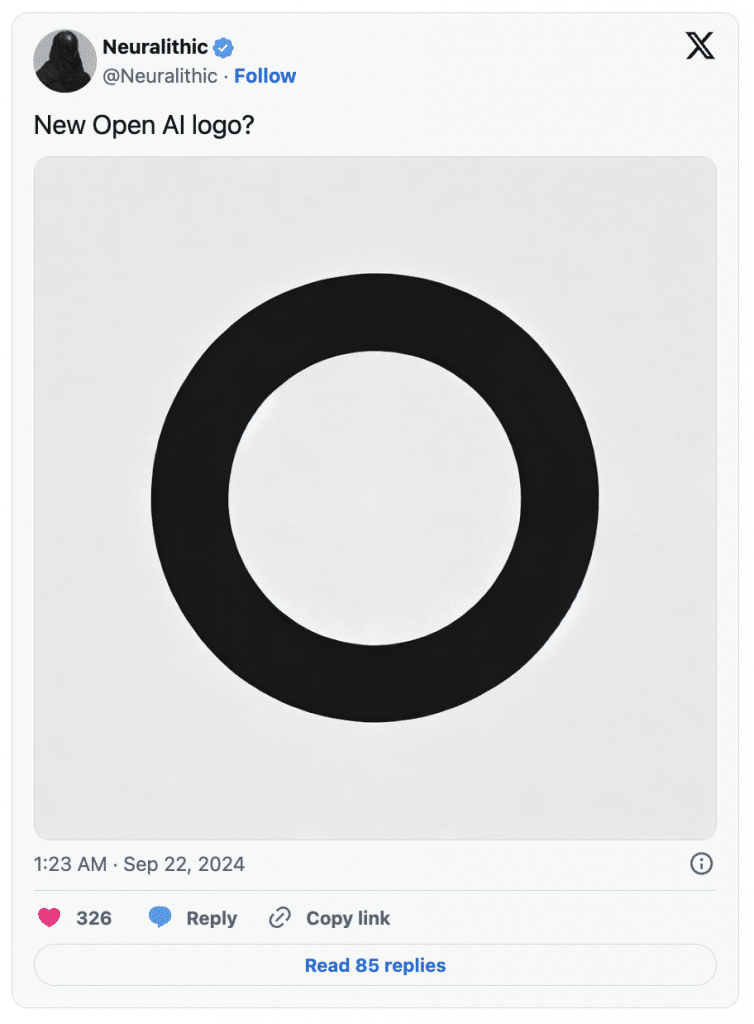Open the Read 85 replies button
This screenshot has width=754, height=1024.
point(375,965)
